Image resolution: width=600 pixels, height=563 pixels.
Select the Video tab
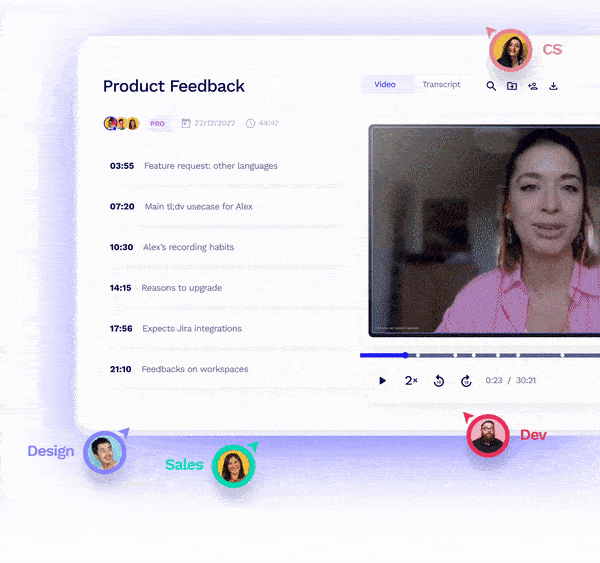[x=385, y=85]
